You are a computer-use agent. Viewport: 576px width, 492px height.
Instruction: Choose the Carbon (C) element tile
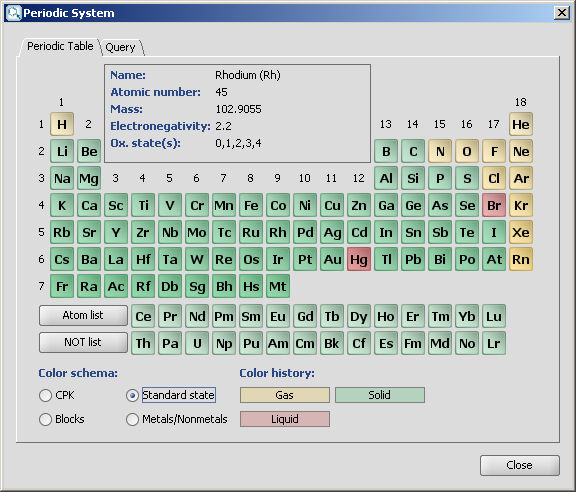point(413,151)
